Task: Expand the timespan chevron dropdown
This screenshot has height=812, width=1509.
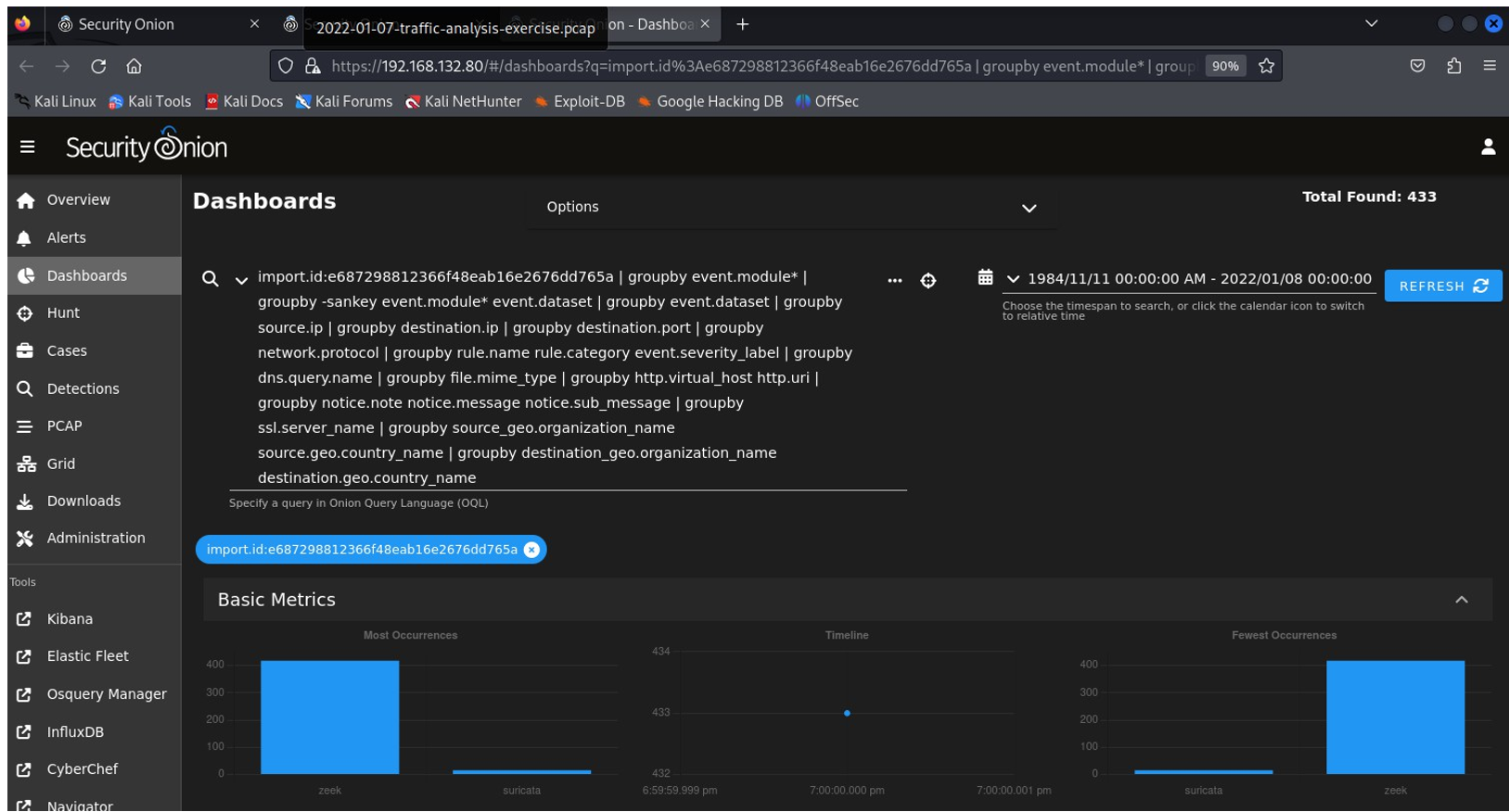Action: tap(1013, 279)
